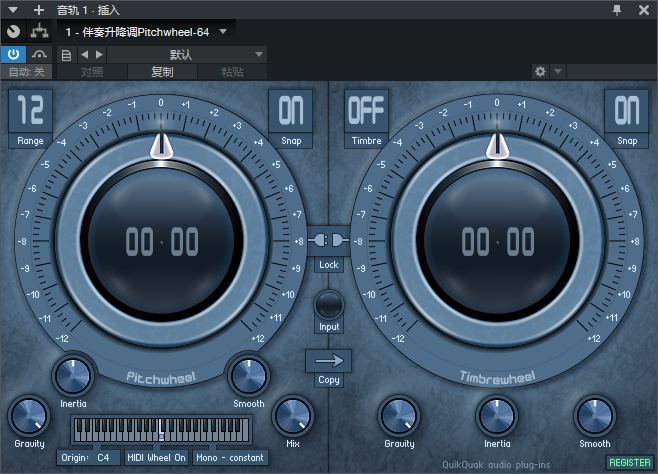Click the 自动: 关 automation button
658x474 pixels.
[26, 72]
